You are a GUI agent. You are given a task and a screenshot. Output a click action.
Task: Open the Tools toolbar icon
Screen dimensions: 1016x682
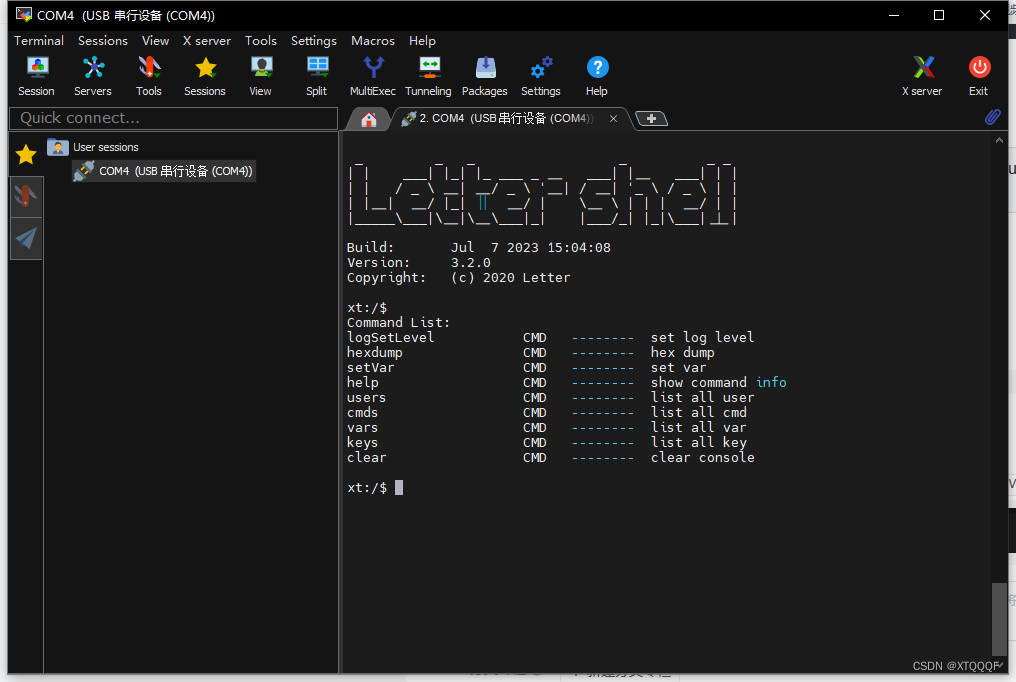coord(148,68)
